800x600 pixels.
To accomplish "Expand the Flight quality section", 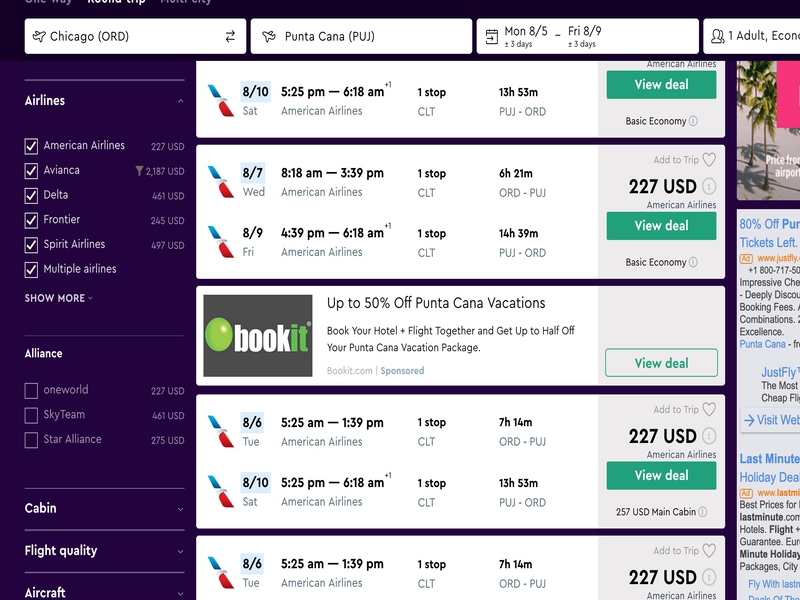I will [x=105, y=551].
